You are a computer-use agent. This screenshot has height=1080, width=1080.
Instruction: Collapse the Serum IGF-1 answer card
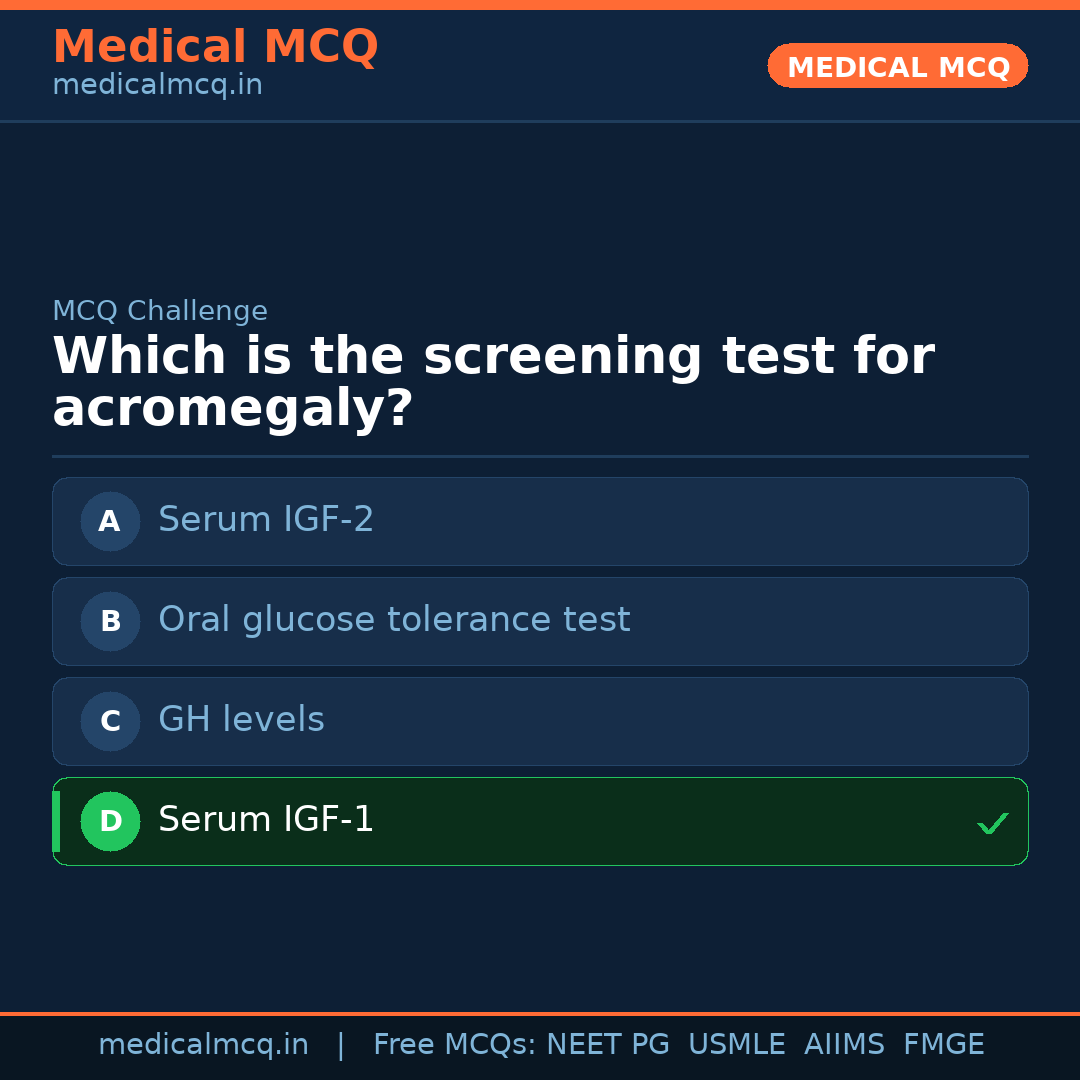(540, 821)
